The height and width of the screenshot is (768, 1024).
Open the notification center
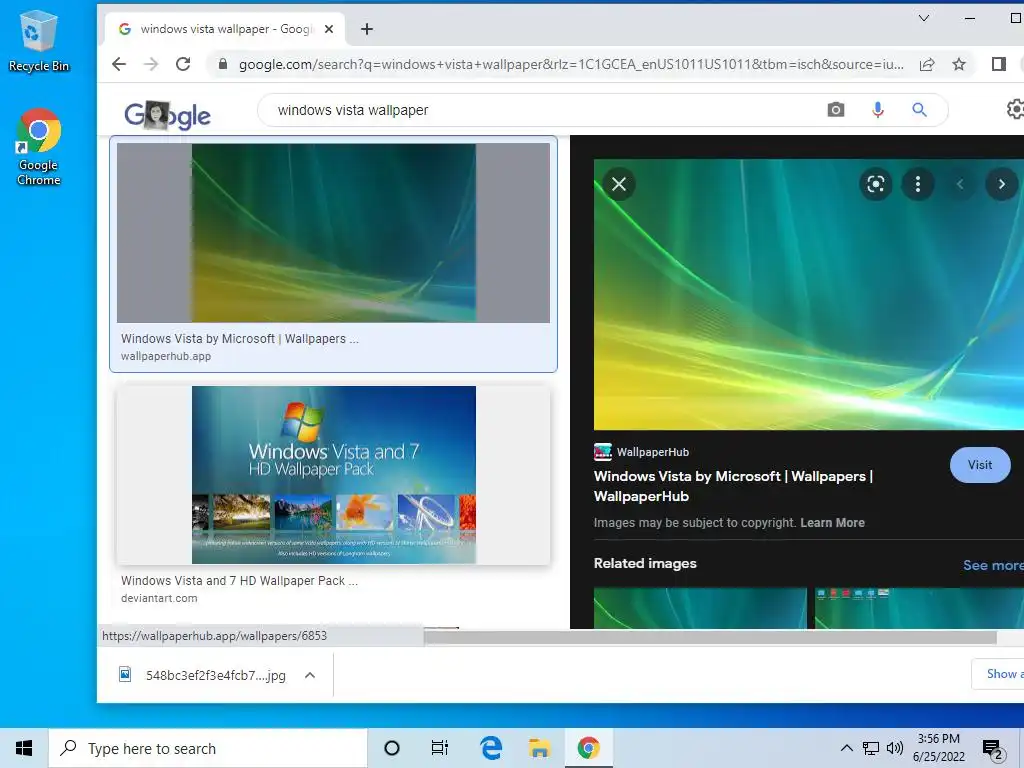993,749
